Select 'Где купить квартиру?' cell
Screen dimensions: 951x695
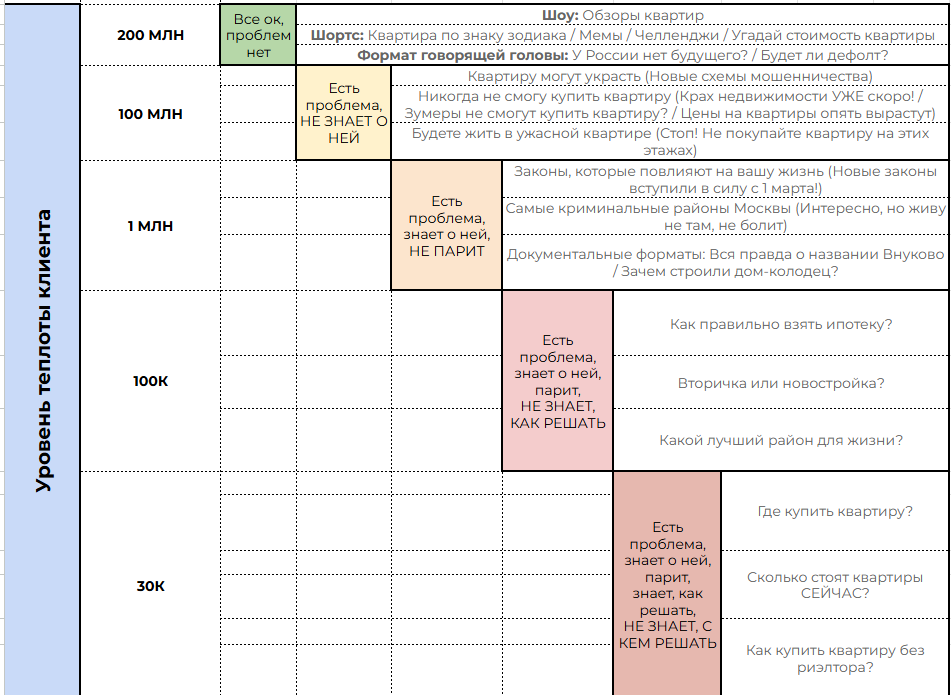(835, 511)
